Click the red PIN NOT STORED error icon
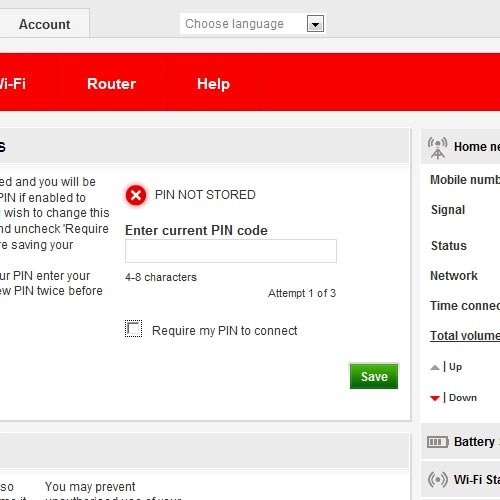The height and width of the screenshot is (500, 500). [136, 195]
